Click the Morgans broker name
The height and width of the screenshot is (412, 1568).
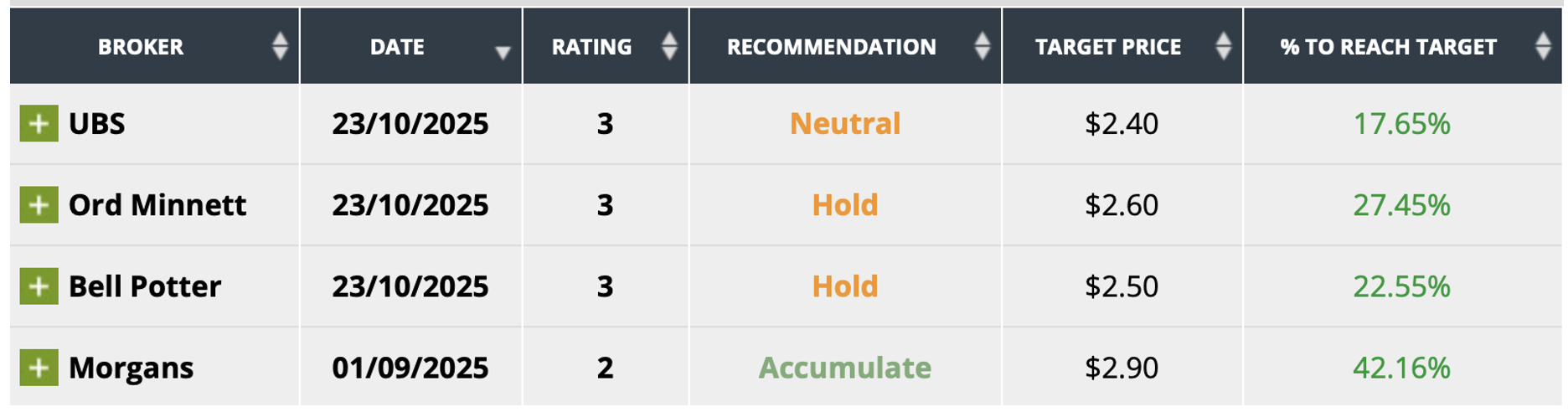coord(131,368)
